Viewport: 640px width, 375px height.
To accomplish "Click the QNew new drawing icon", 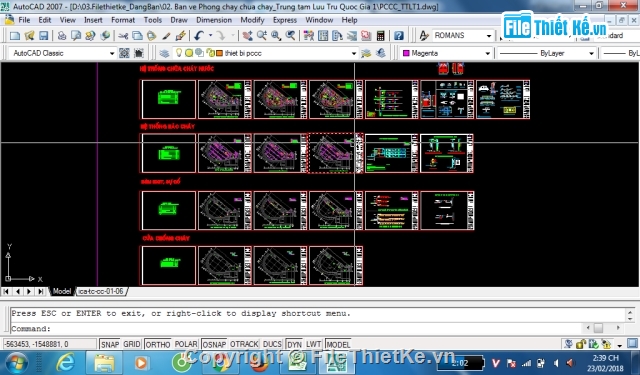I will (x=15, y=36).
